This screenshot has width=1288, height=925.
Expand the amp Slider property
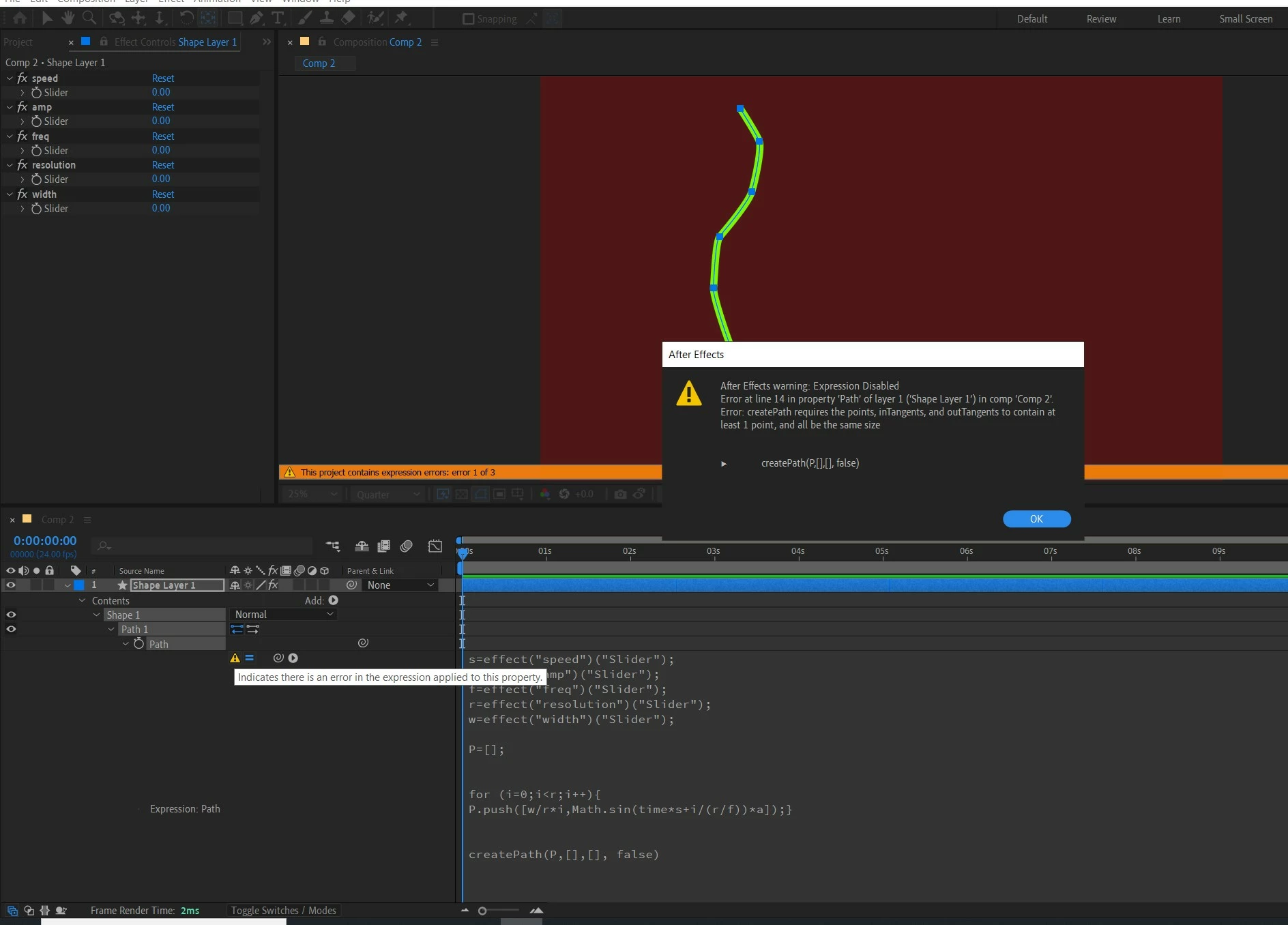coord(23,121)
